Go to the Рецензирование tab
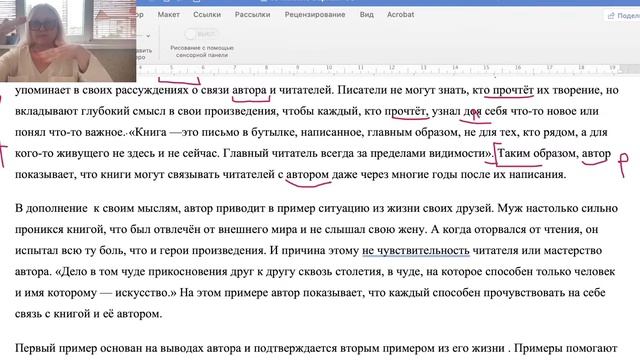 point(315,14)
